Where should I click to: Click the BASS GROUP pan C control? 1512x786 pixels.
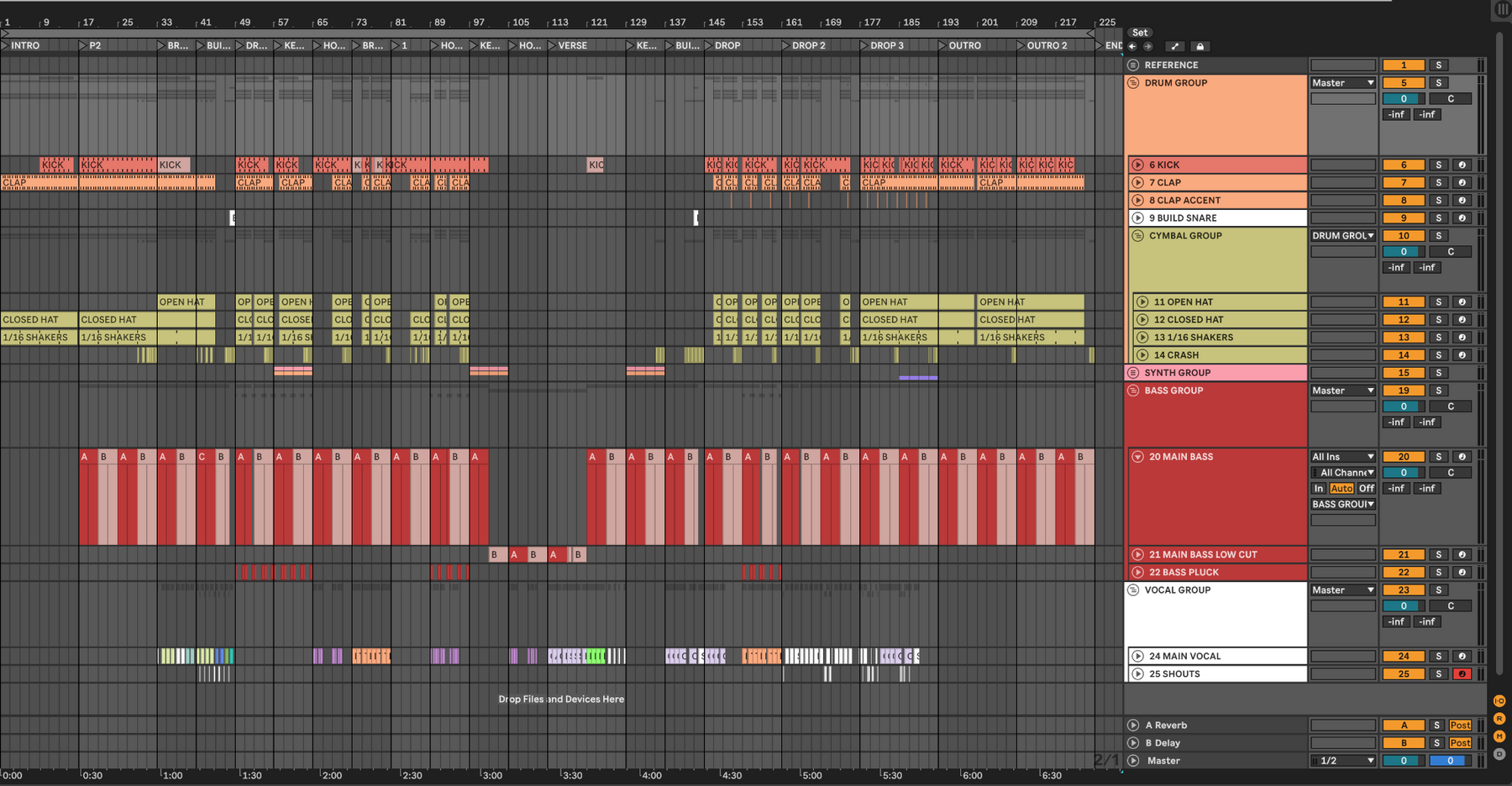1450,406
